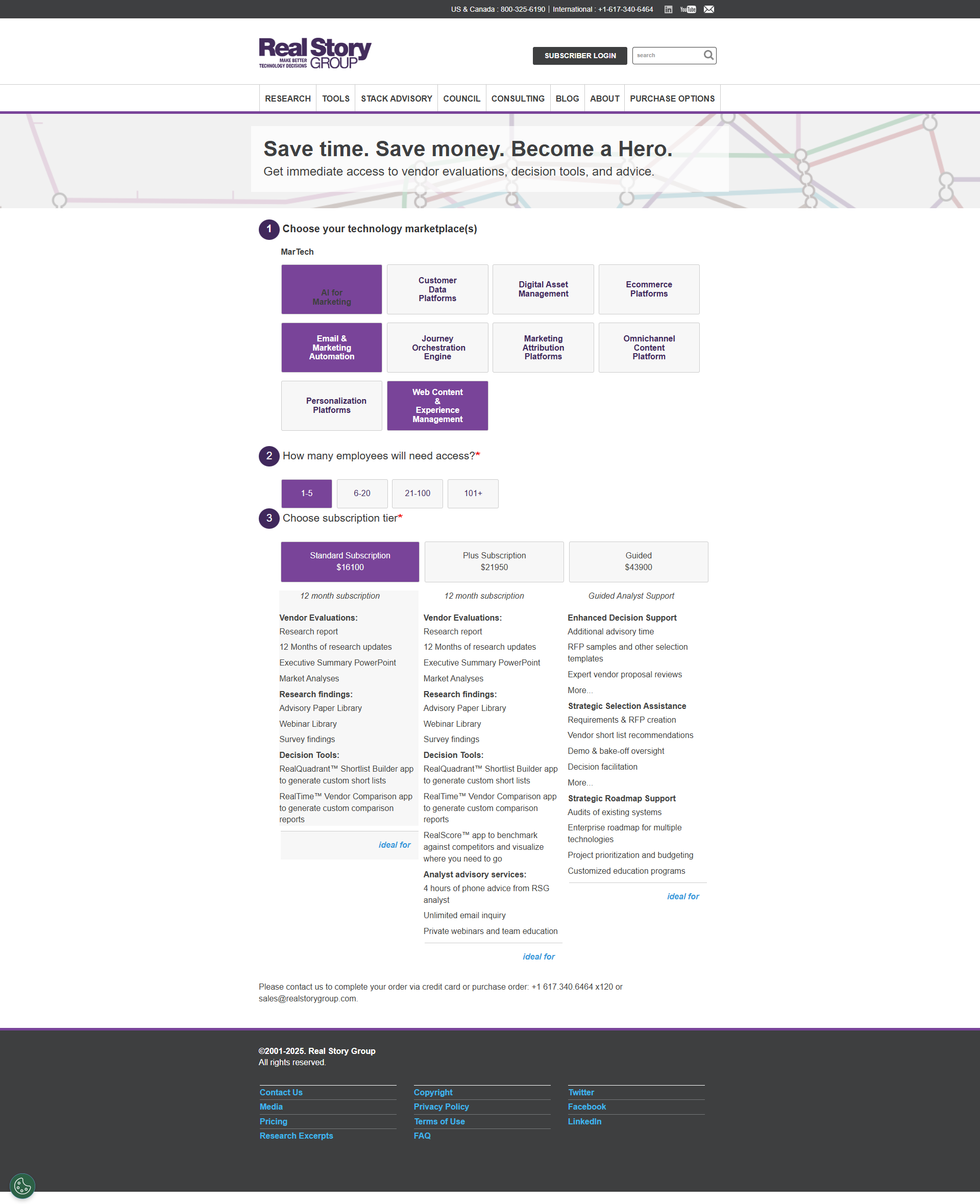Select Digital Asset Management tile
This screenshot has width=980, height=1204.
[543, 289]
